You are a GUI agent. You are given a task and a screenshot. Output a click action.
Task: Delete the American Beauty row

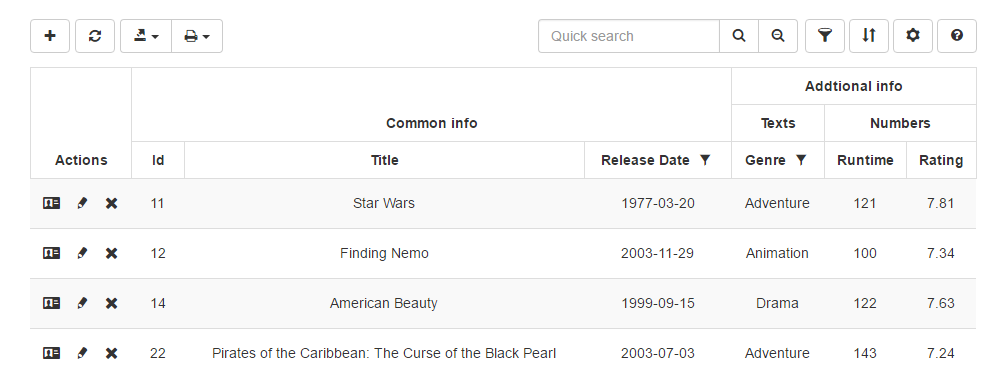coord(112,303)
